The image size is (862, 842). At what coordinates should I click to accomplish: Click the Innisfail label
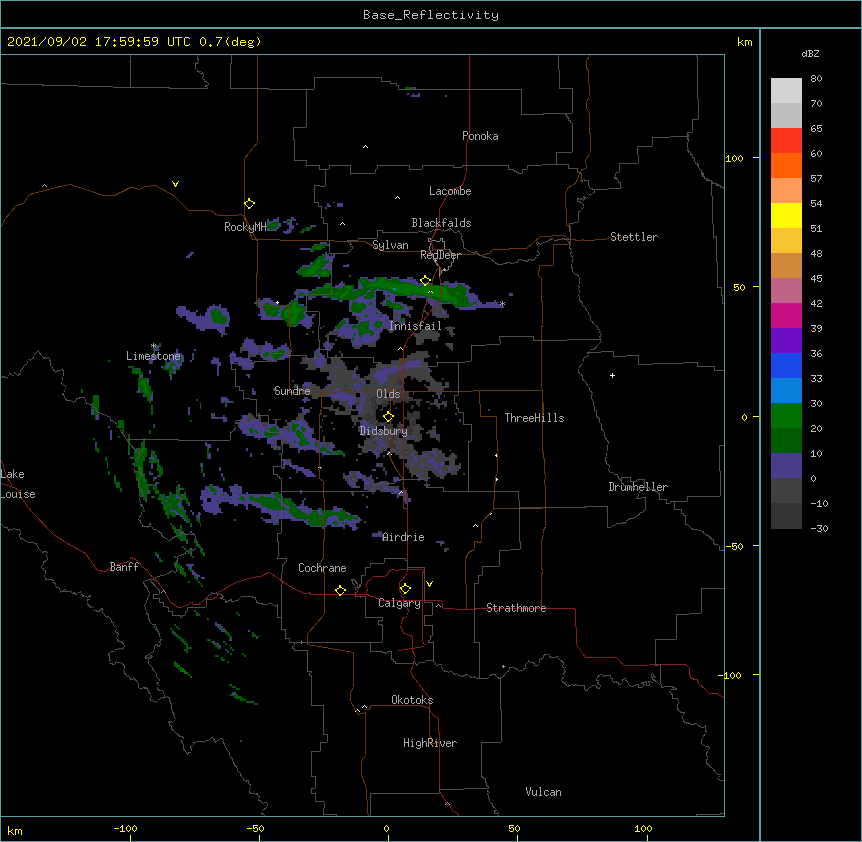click(415, 326)
